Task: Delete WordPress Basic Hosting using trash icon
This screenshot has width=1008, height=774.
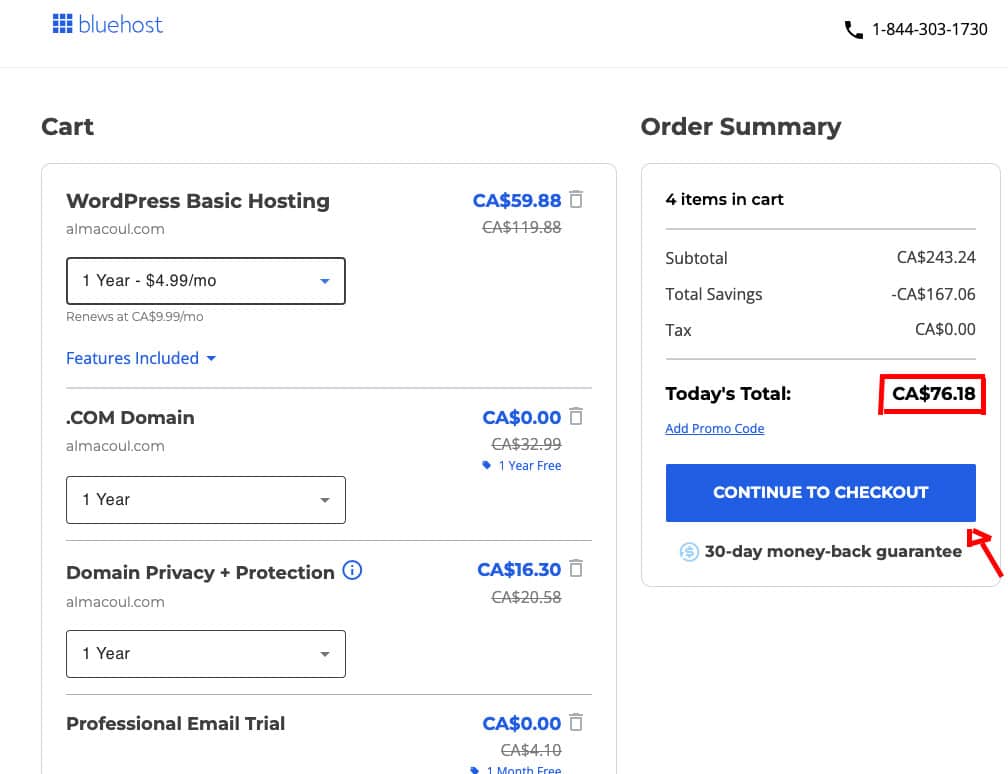Action: [x=577, y=200]
